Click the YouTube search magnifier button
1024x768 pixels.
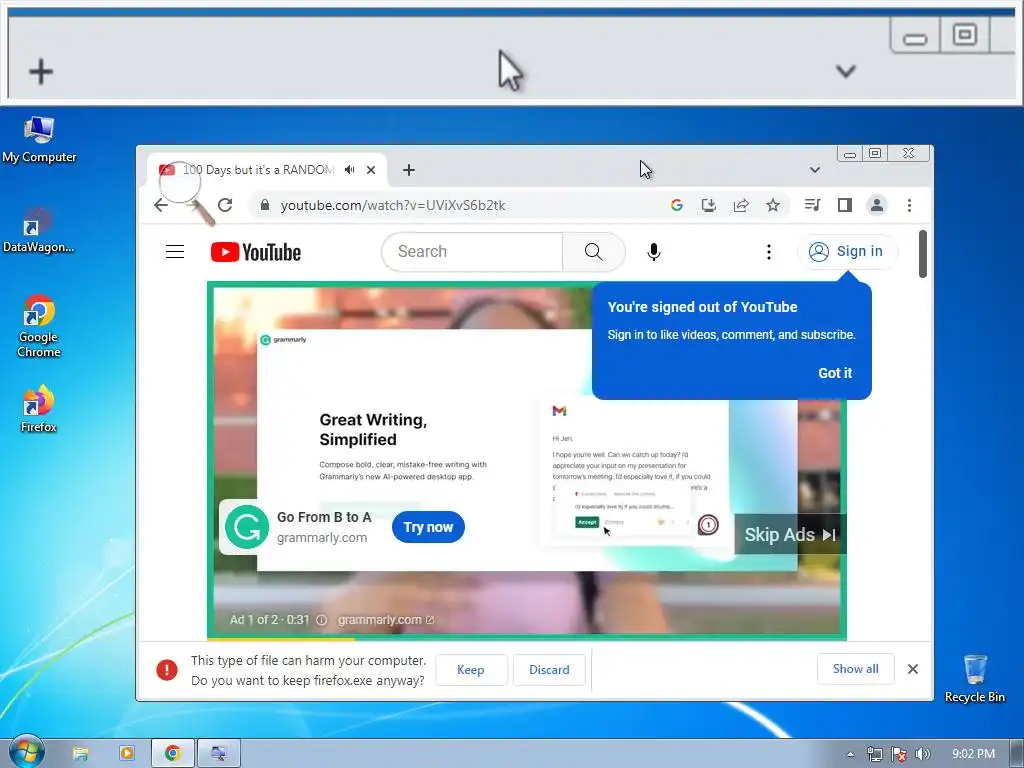(x=594, y=251)
